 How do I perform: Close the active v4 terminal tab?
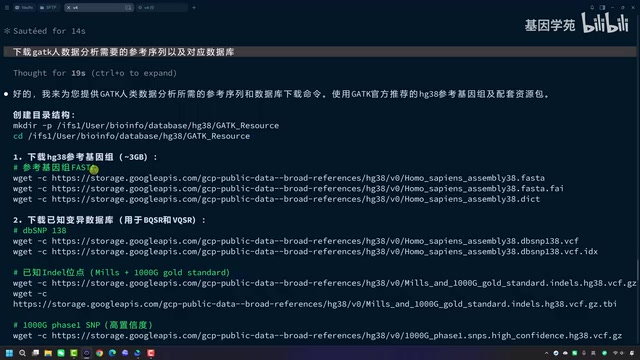pyautogui.click(x=69, y=7)
